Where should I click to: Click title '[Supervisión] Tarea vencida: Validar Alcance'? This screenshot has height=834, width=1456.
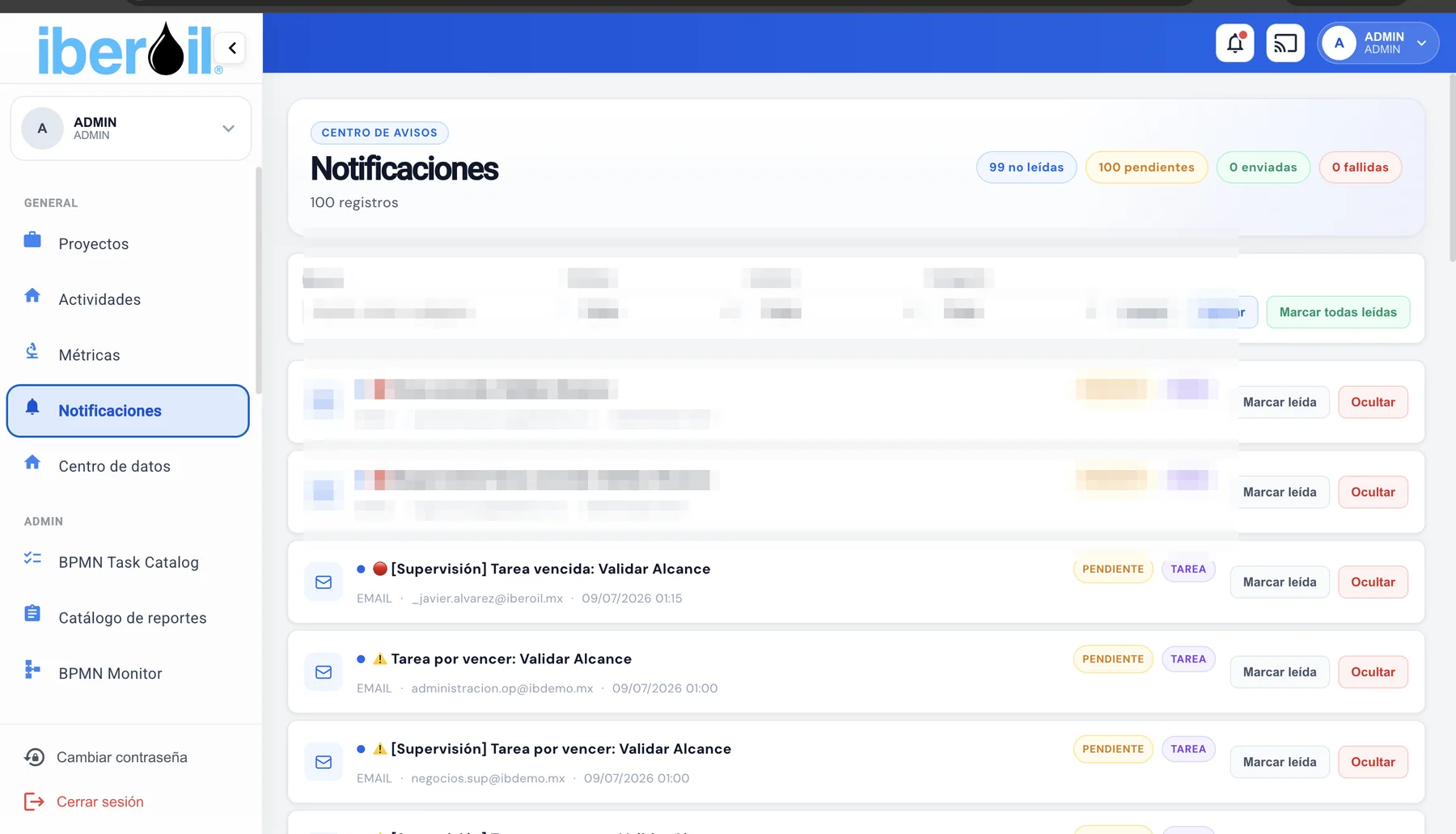click(550, 569)
